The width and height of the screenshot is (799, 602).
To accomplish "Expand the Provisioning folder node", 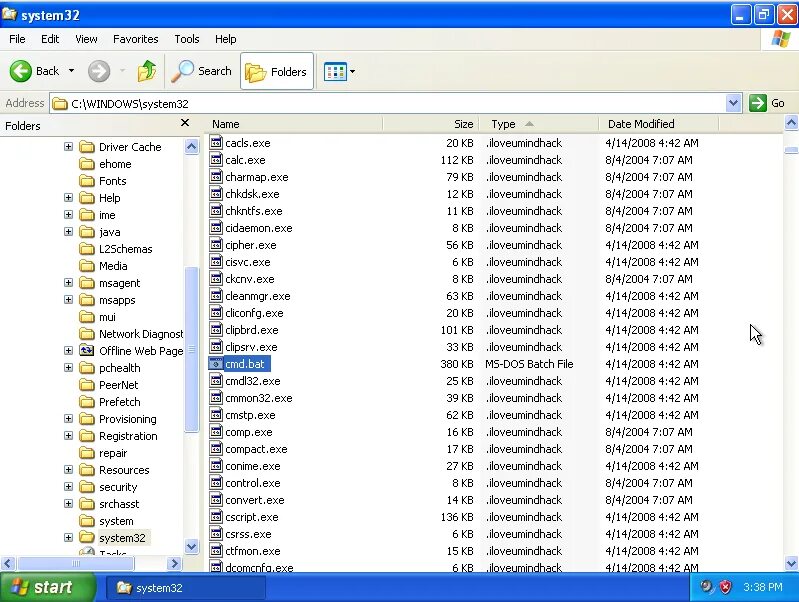I will (x=68, y=418).
